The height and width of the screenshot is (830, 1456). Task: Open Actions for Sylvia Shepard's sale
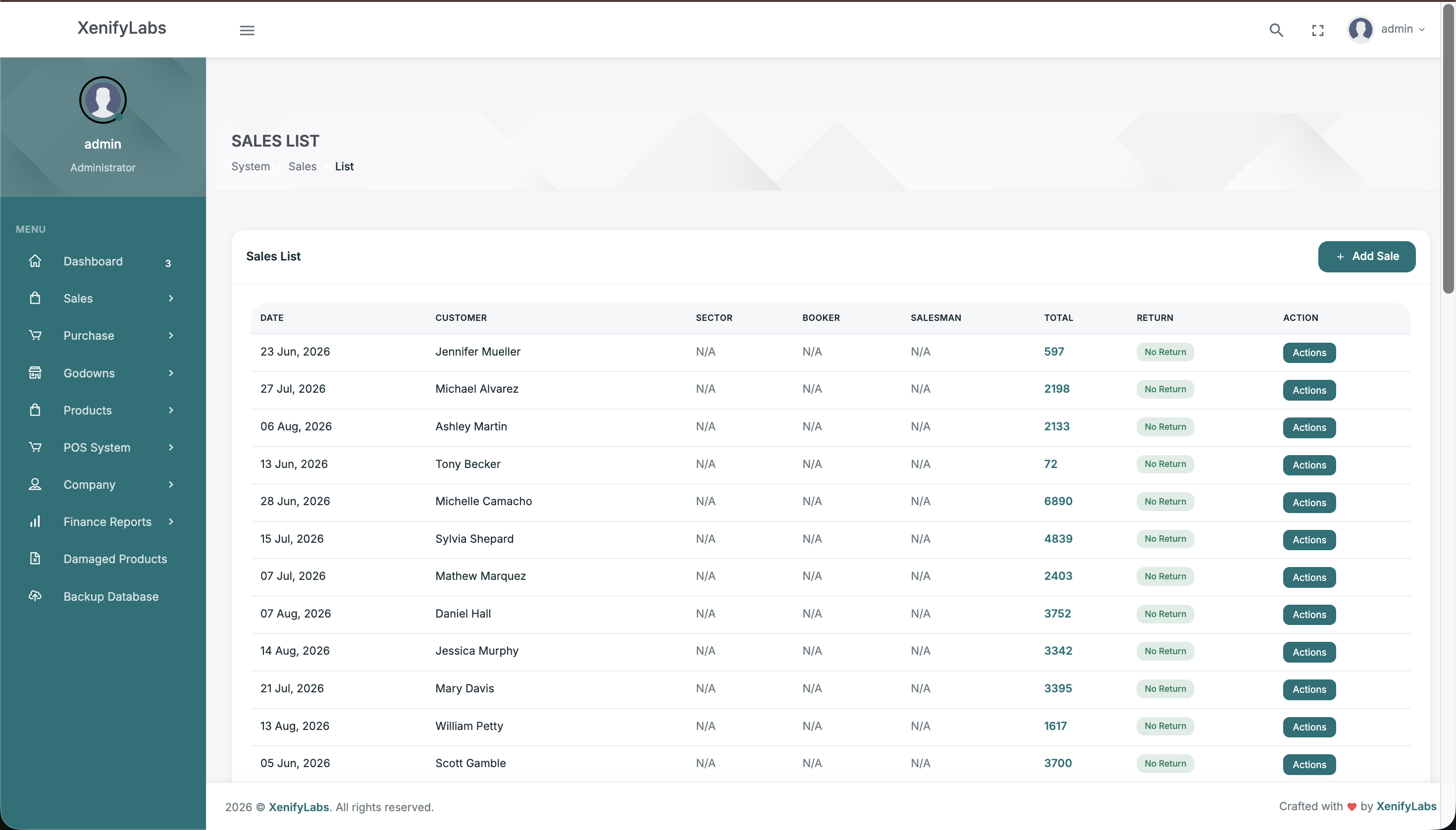point(1309,539)
